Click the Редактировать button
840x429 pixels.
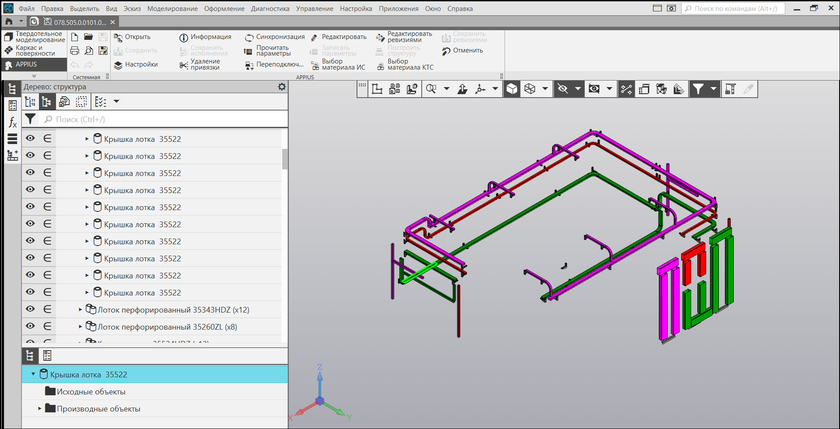click(337, 37)
